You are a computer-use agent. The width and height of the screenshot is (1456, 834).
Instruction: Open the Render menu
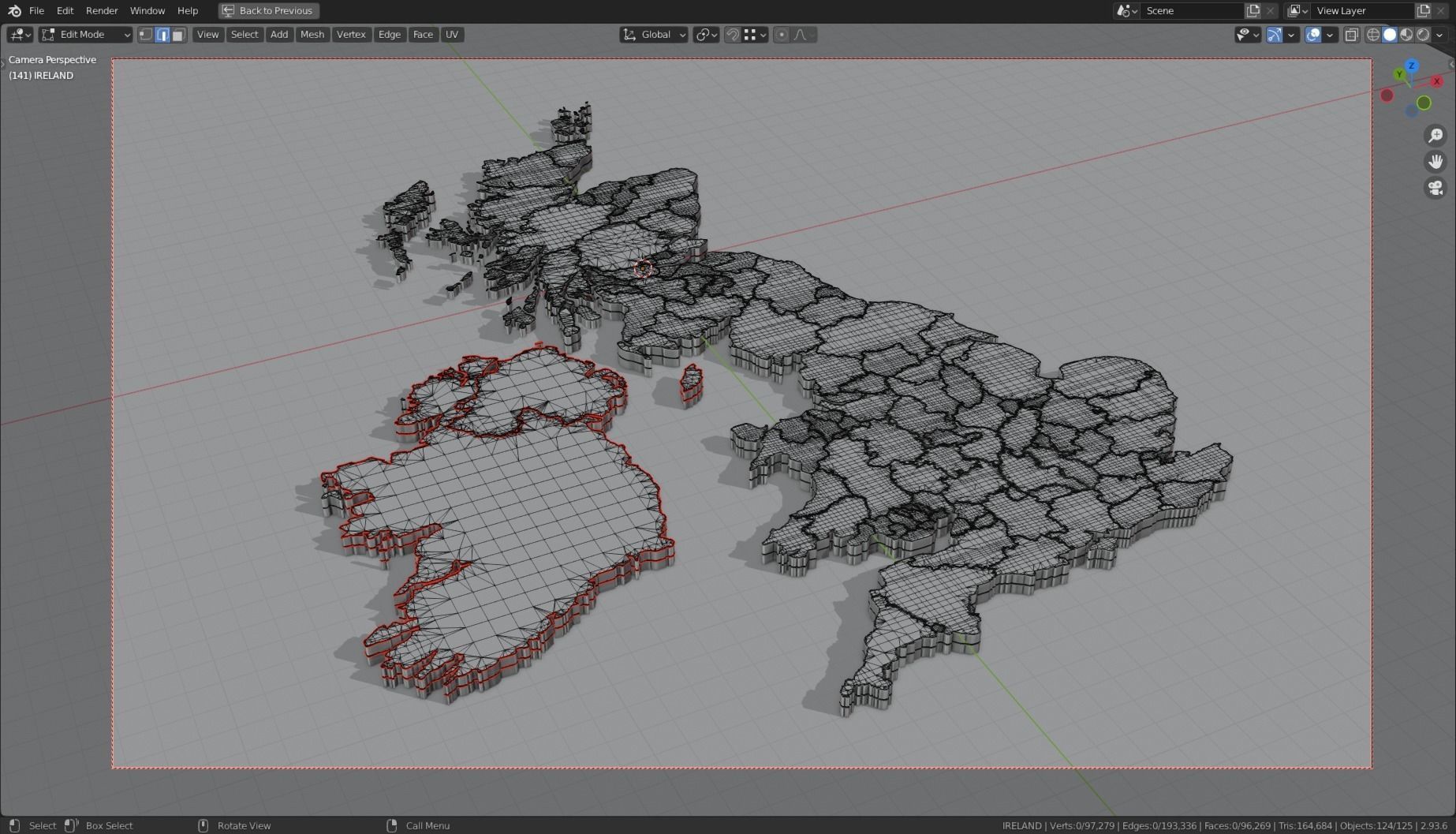click(102, 10)
